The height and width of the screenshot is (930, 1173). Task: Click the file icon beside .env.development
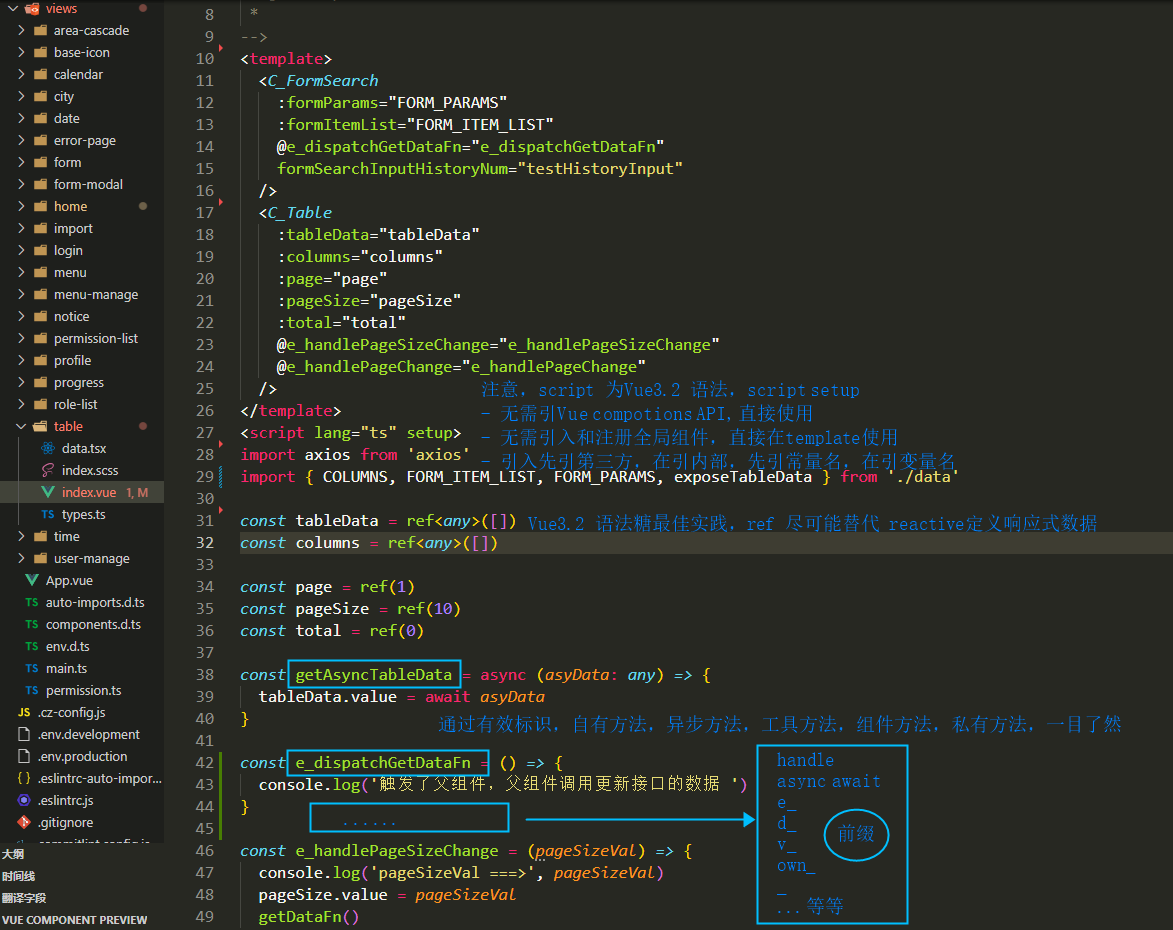pos(24,734)
